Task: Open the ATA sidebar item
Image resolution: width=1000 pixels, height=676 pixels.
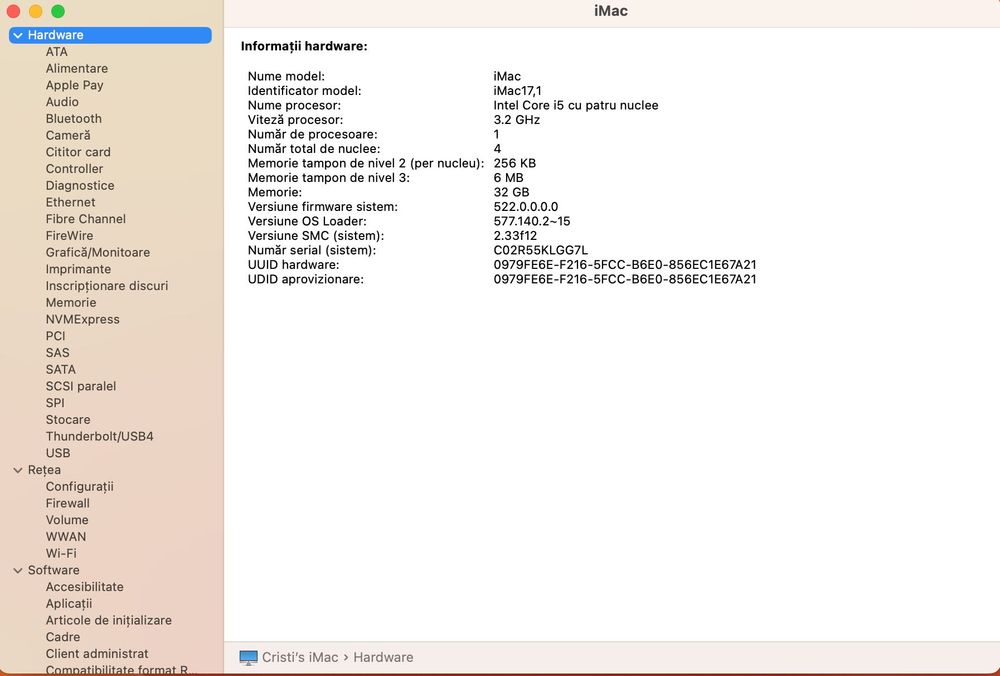Action: (x=56, y=52)
